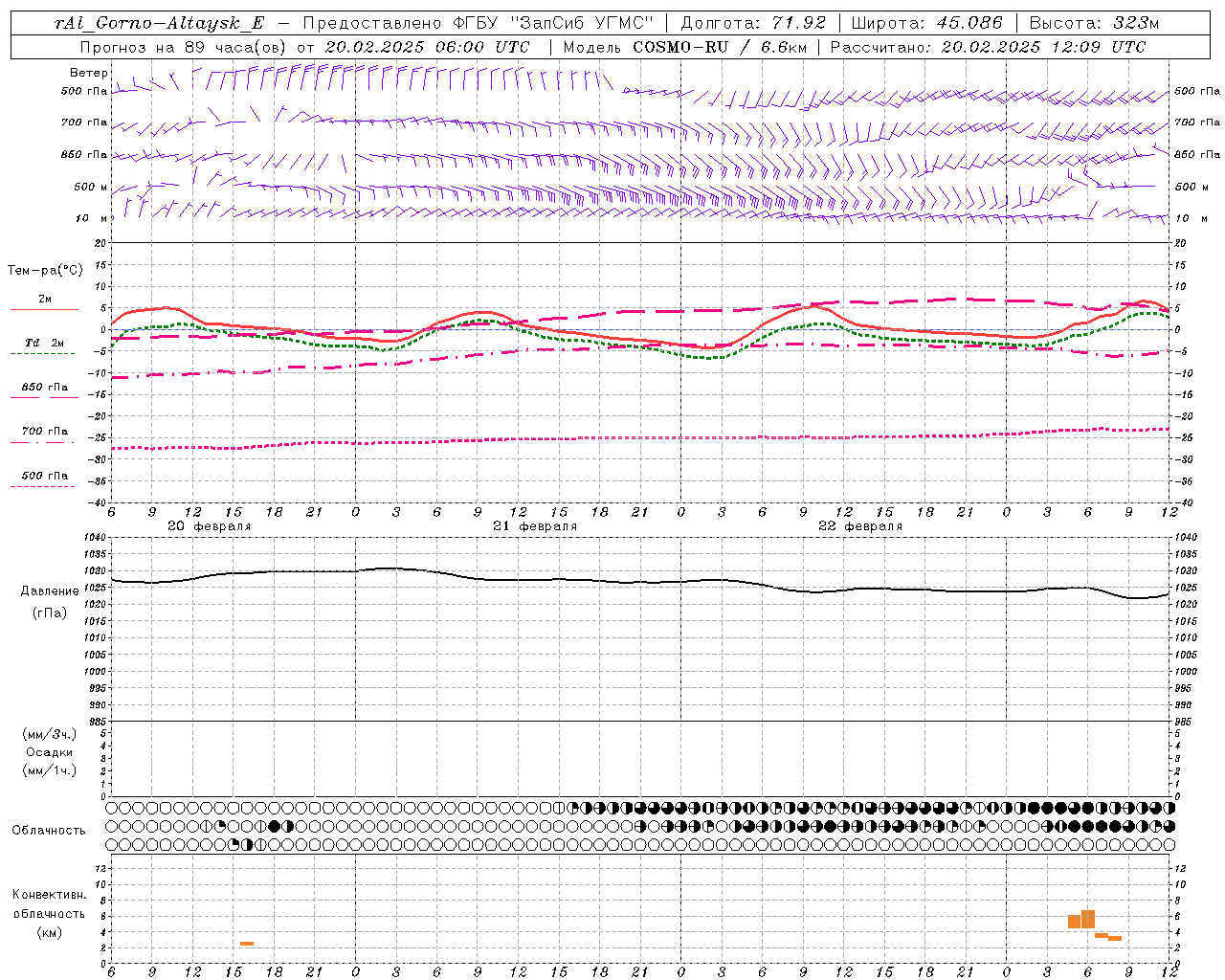Screen dimensions: 1225x980
Task: Click the tallest orange convective cloud bar
Action: click(1087, 919)
